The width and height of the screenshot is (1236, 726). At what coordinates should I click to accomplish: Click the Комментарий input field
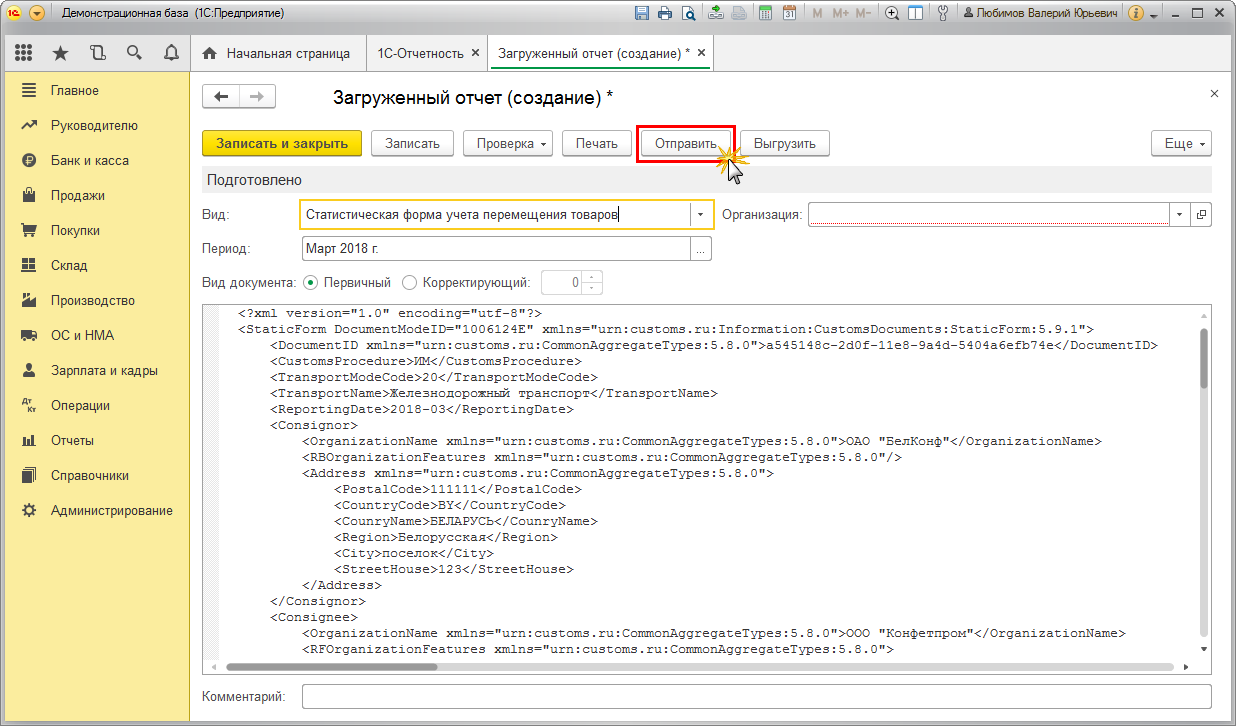pos(756,696)
